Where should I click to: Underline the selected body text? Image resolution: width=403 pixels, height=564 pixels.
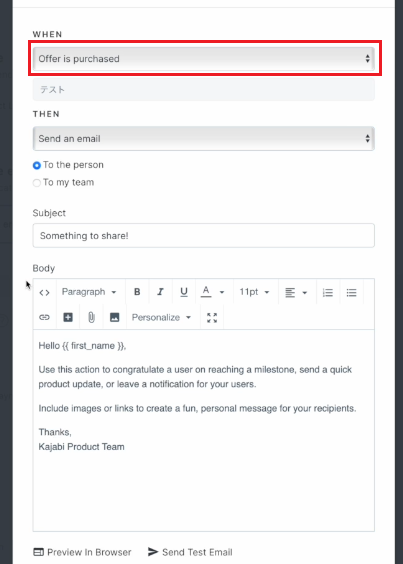tap(184, 292)
